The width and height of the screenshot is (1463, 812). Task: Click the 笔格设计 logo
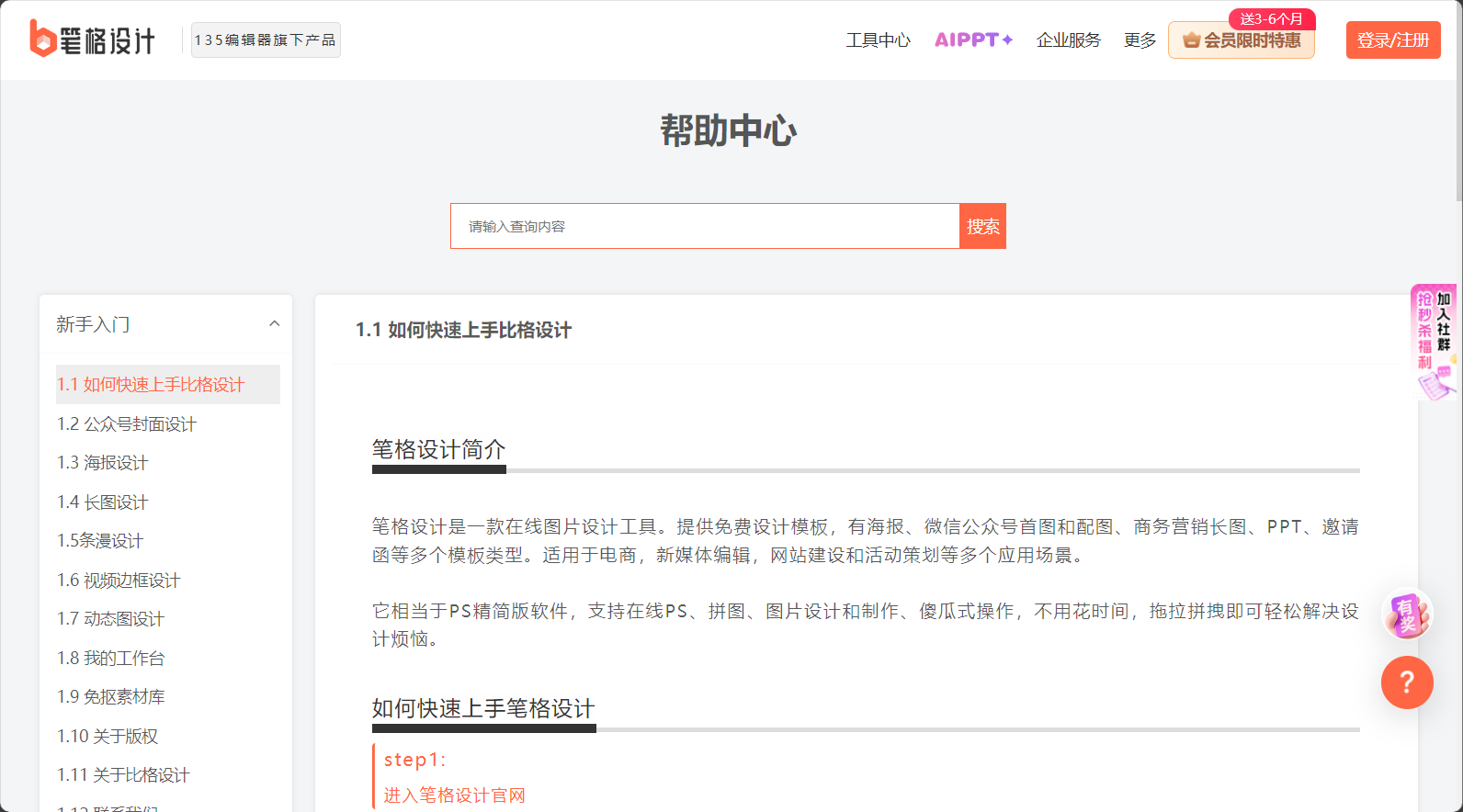point(92,39)
